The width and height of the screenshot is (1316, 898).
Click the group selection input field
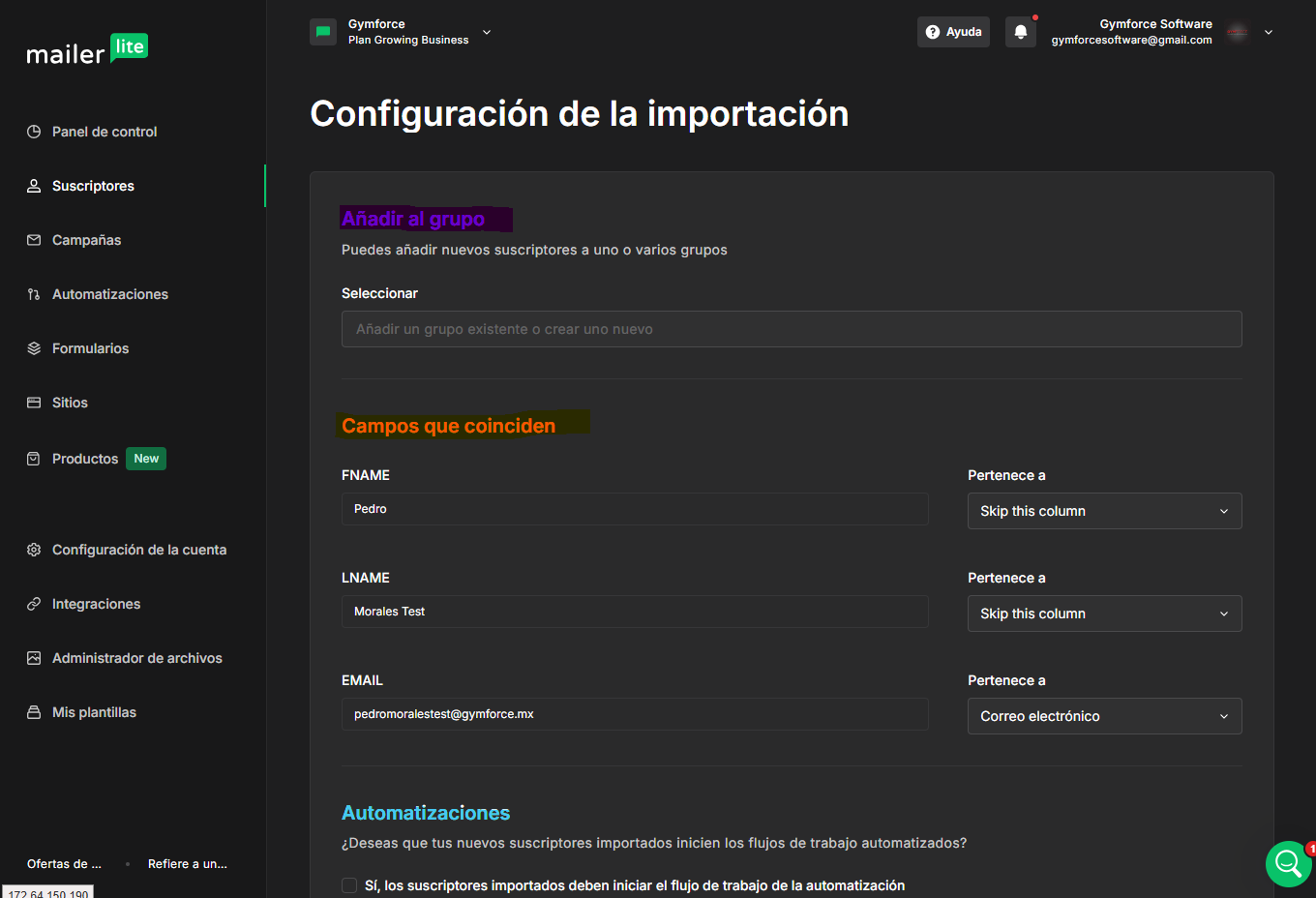(791, 329)
